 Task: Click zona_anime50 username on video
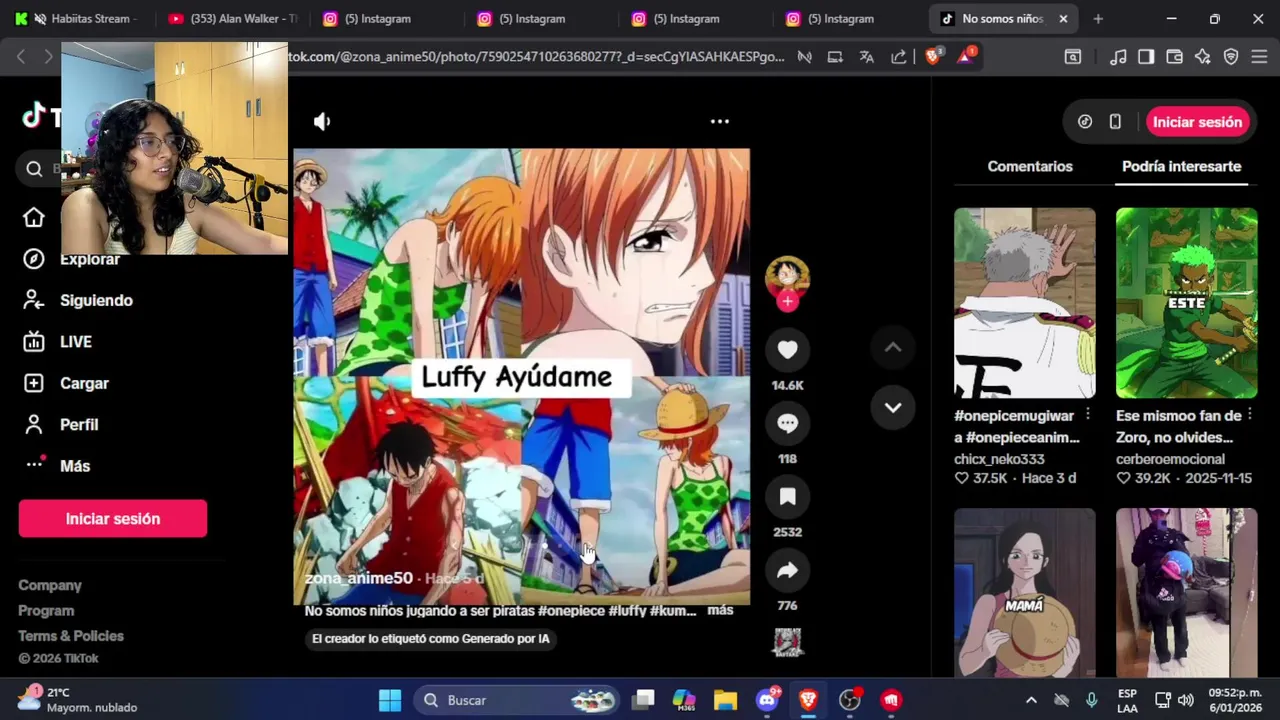pyautogui.click(x=358, y=578)
